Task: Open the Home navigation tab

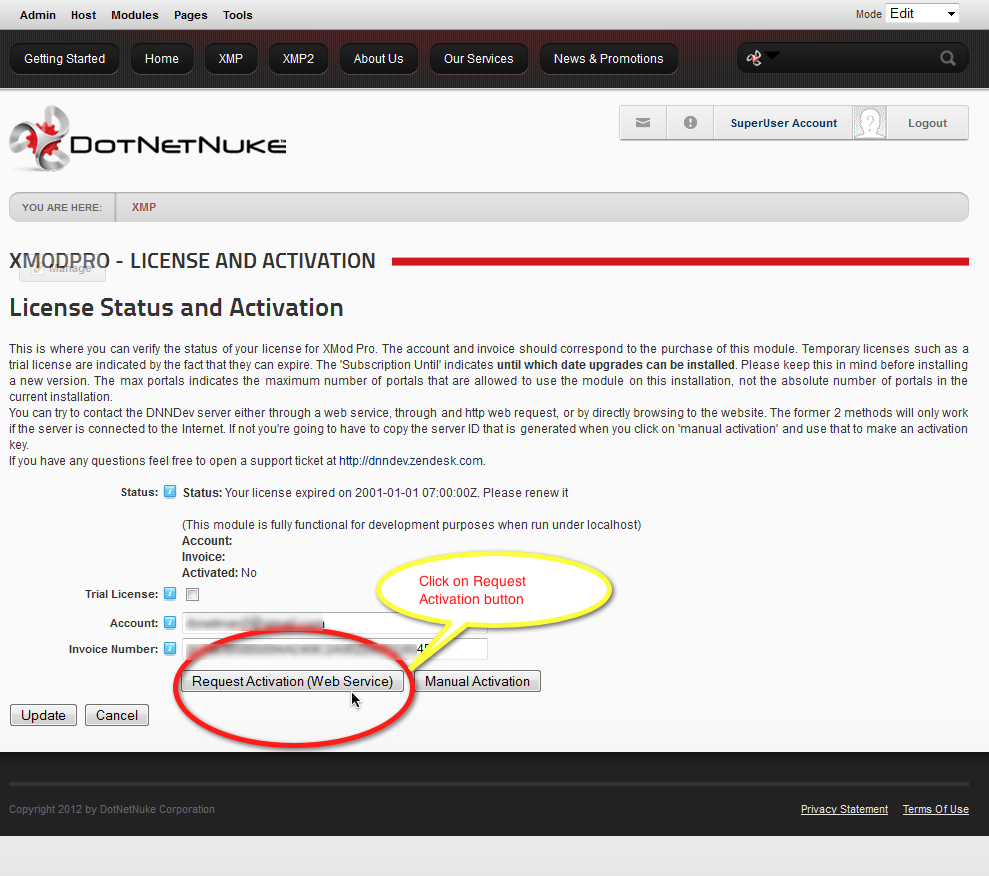Action: [161, 59]
